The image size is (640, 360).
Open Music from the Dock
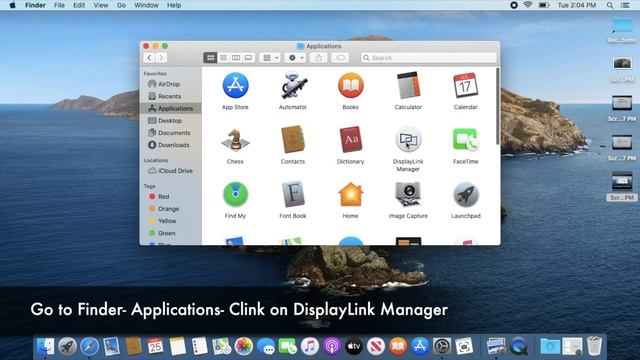coord(310,347)
